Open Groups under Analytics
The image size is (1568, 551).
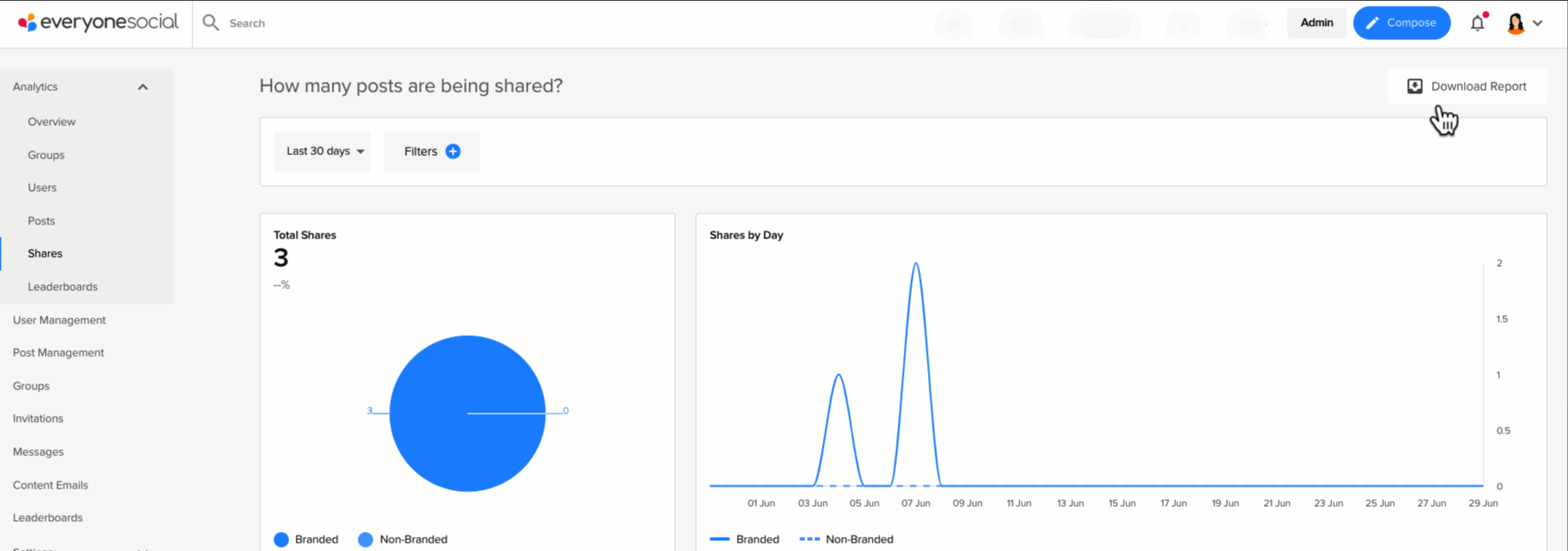[x=46, y=155]
